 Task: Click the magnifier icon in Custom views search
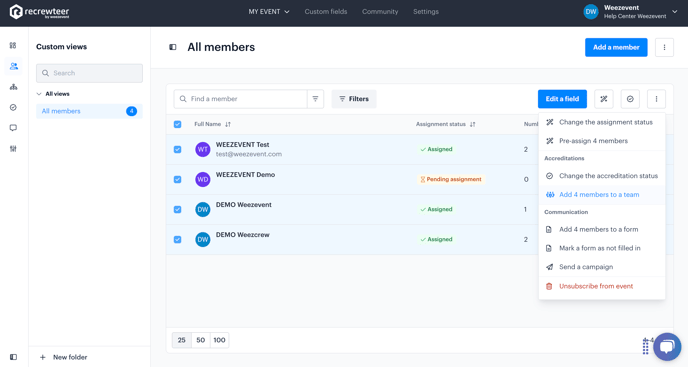click(45, 73)
